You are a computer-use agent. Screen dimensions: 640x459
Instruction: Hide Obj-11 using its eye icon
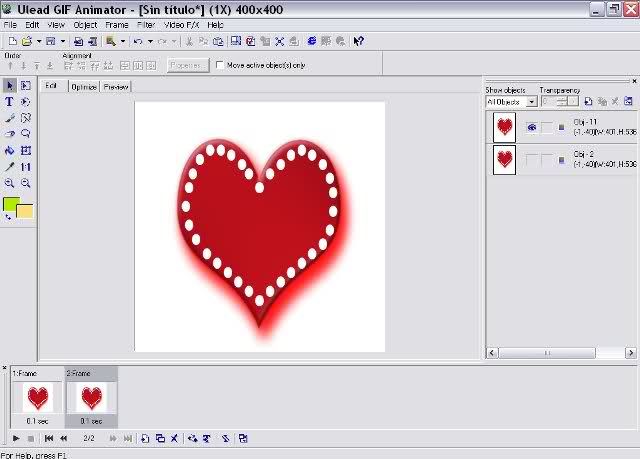click(531, 127)
